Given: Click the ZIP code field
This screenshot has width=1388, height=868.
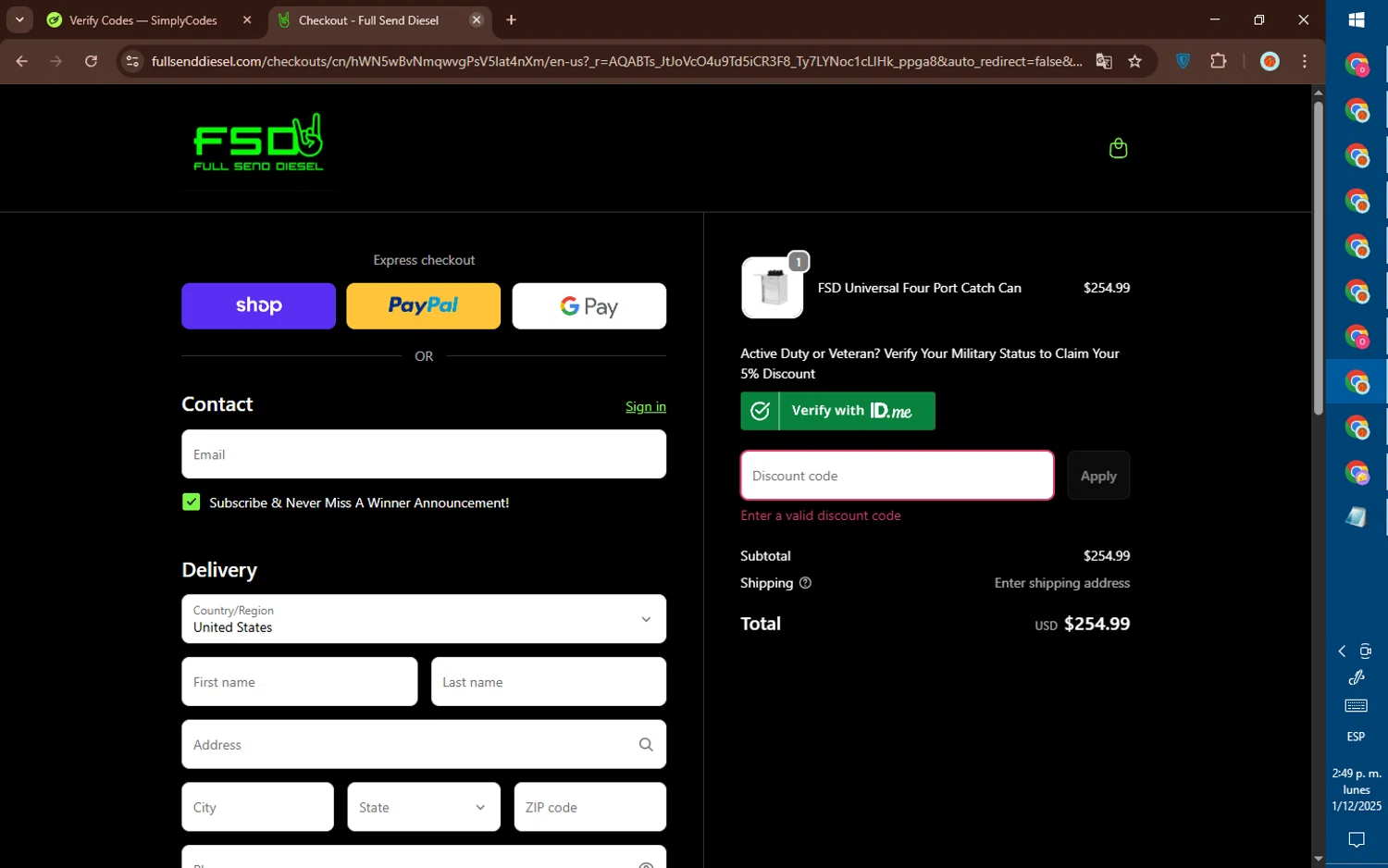Looking at the screenshot, I should [589, 807].
